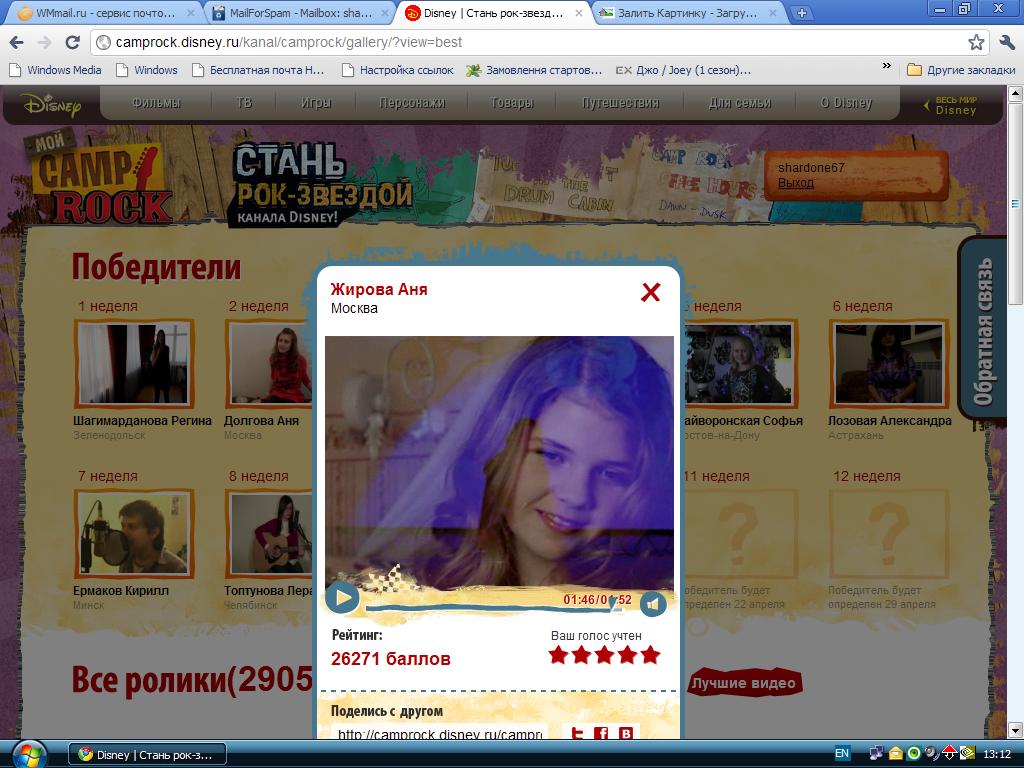
Task: Click the Выход logout link
Action: 795,183
